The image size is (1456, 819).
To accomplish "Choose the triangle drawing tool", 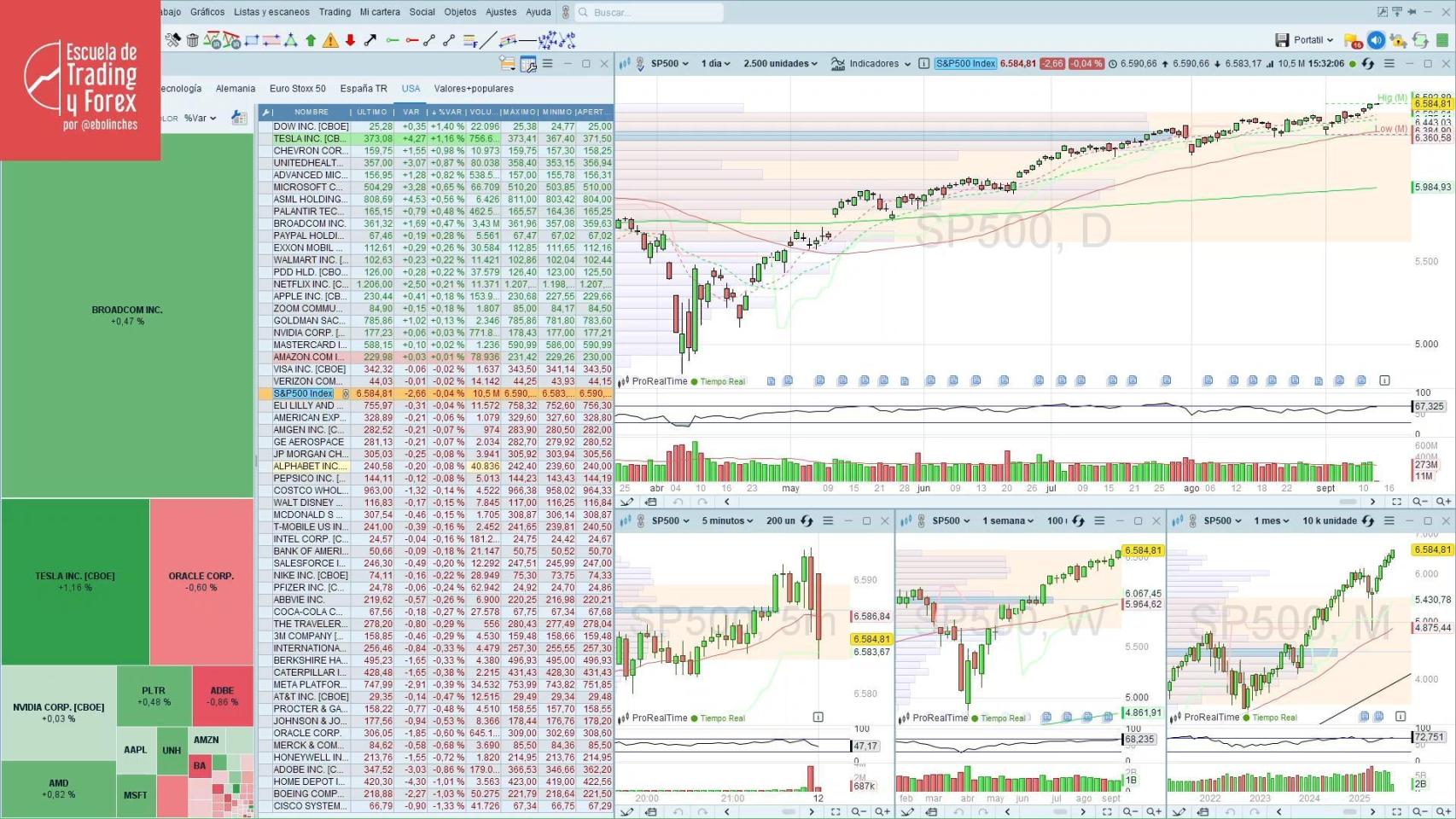I will coord(291,40).
